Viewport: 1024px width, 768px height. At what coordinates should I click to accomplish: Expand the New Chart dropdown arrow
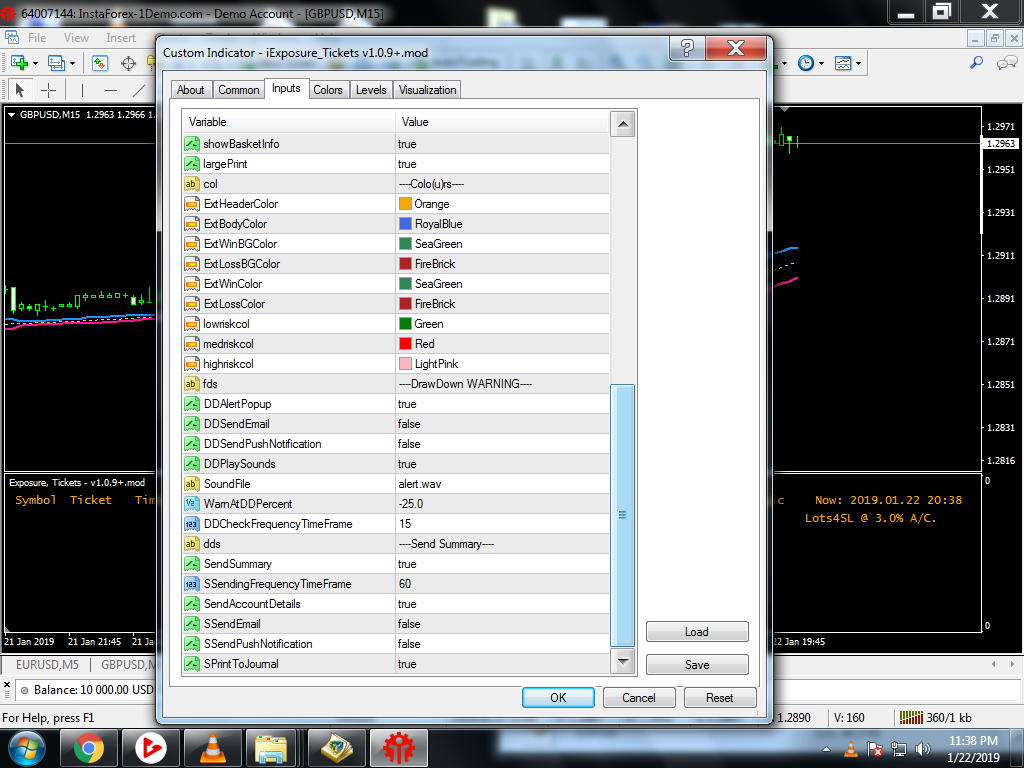[x=35, y=63]
